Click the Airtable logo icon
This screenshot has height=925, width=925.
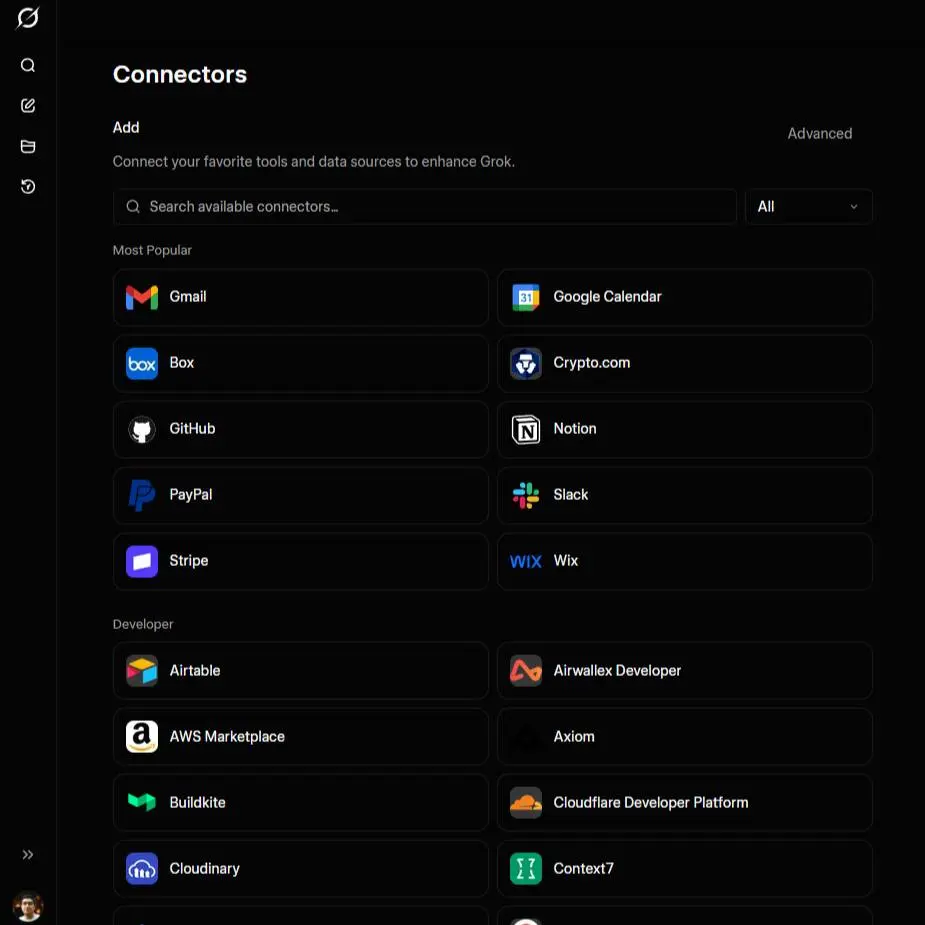[x=142, y=671]
